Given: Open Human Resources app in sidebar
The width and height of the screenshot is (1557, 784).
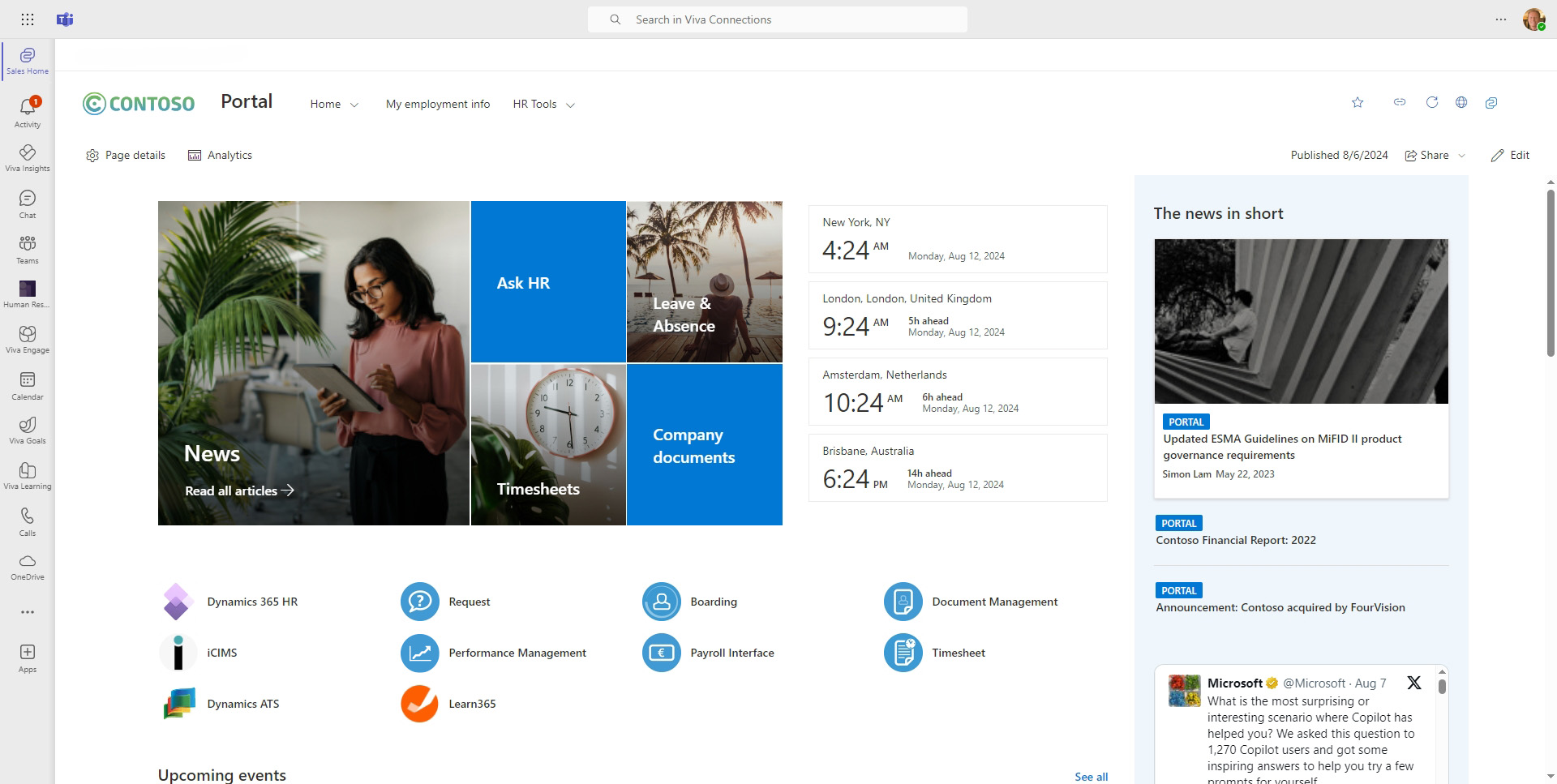Looking at the screenshot, I should pos(28,294).
